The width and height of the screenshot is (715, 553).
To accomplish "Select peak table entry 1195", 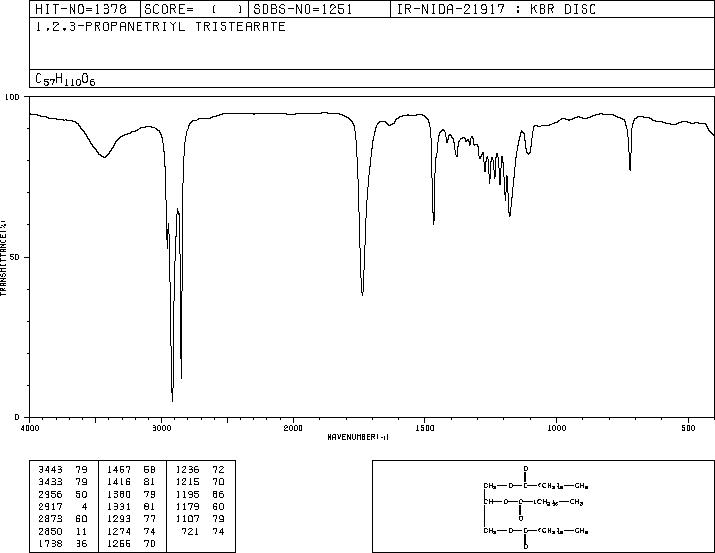I will tap(187, 494).
